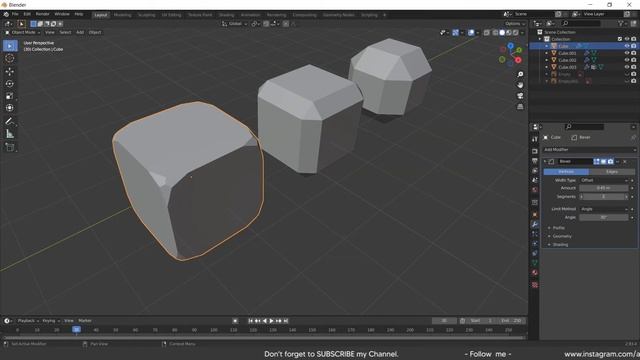Open Tool properties tab icon
Viewport: 640px width, 360px height.
(x=535, y=140)
